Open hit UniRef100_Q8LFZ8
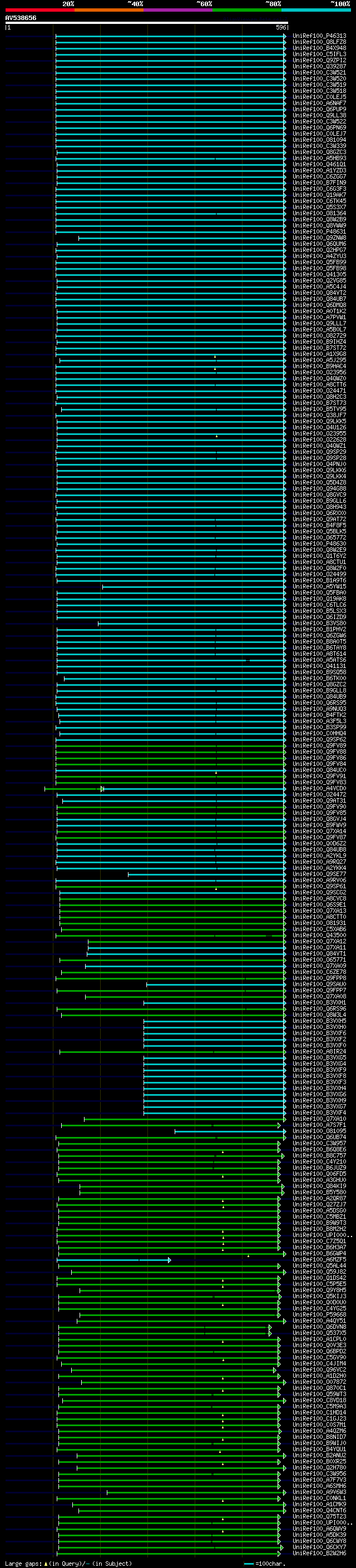This screenshot has height=1568, width=356. tap(319, 42)
